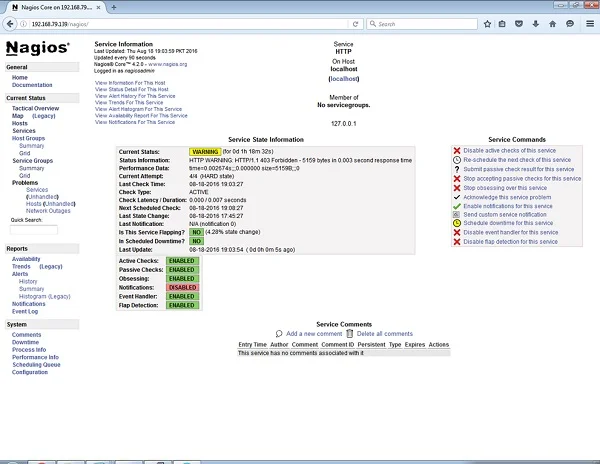600x464 pixels.
Task: Click the localhost host link
Action: tap(344, 79)
